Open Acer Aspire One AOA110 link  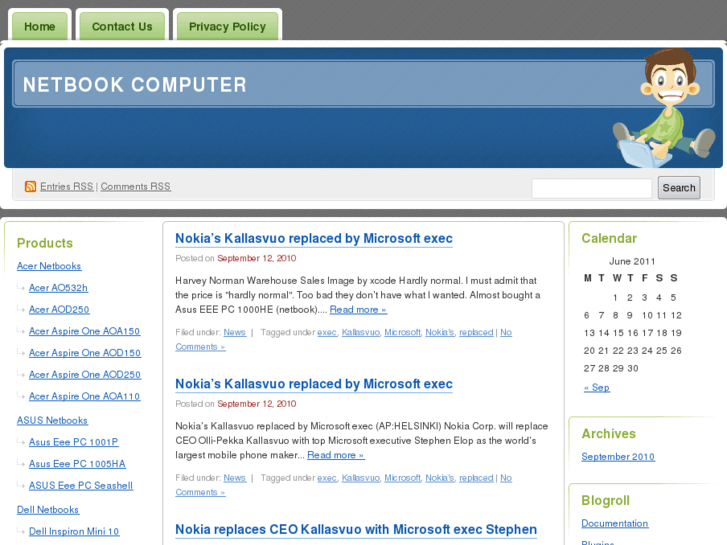tap(84, 397)
